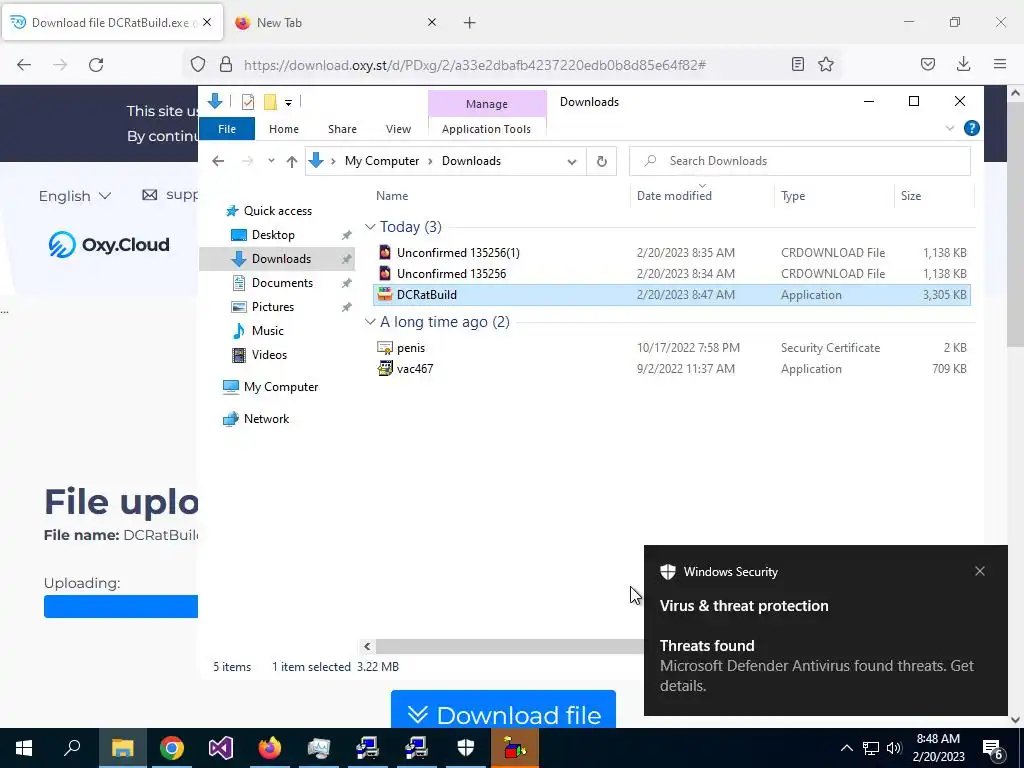Open the Share ribbon tab
Viewport: 1024px width, 768px height.
pyautogui.click(x=342, y=129)
